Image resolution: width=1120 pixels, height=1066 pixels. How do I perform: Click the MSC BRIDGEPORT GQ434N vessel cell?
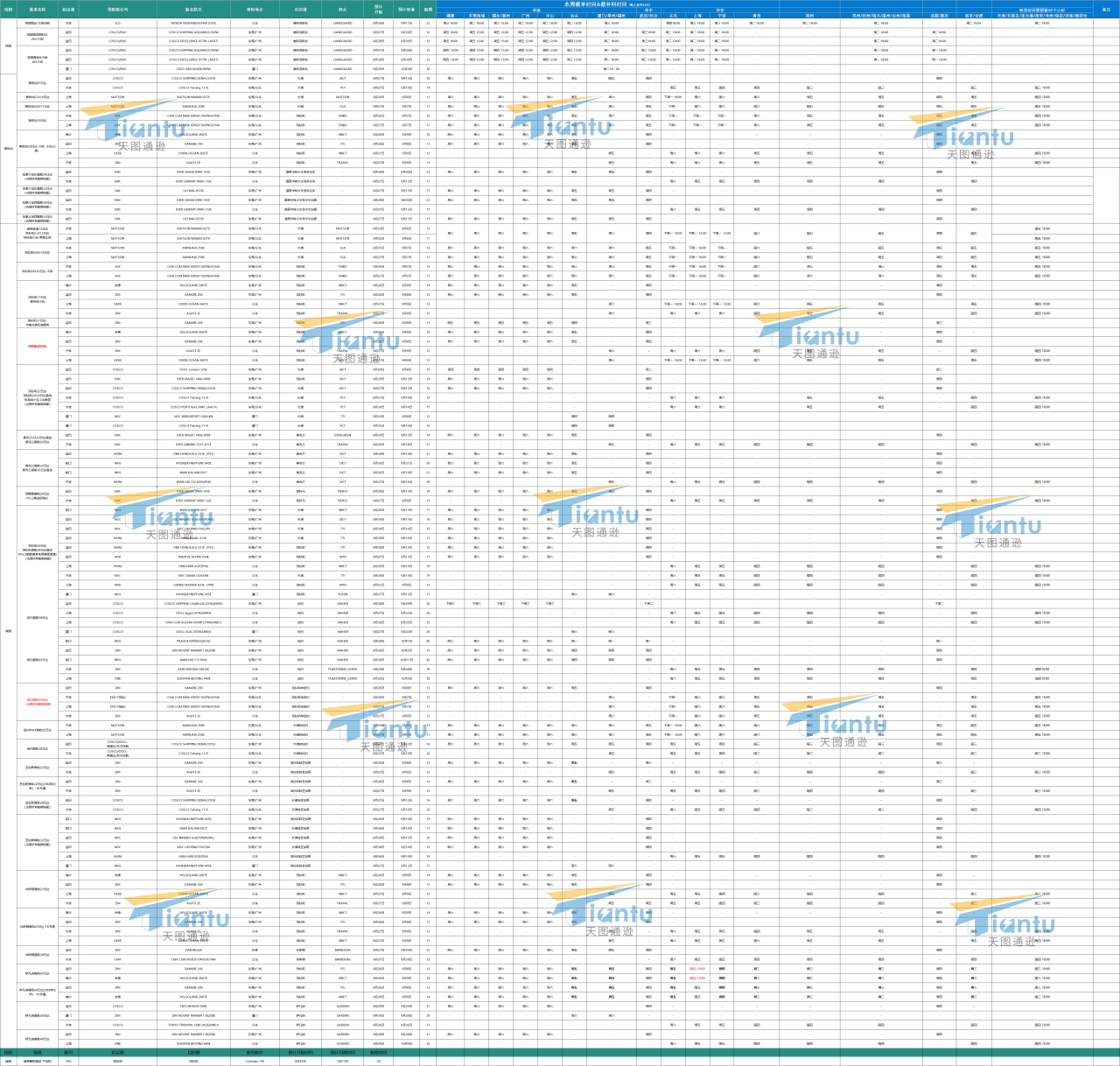(193, 417)
